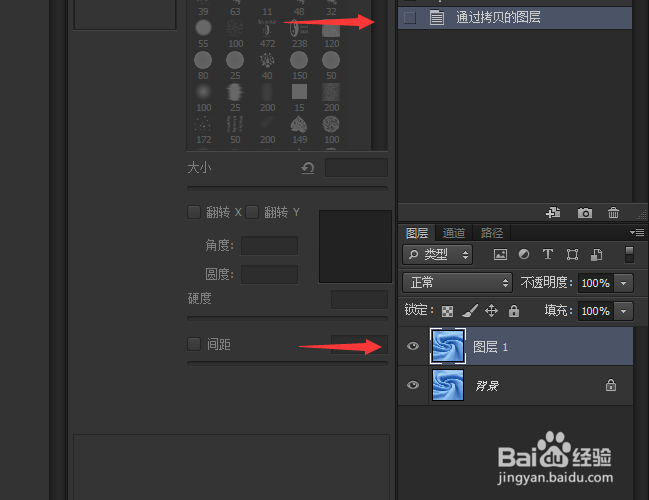Image resolution: width=649 pixels, height=500 pixels.
Task: Switch to the 通道 tab
Action: click(454, 233)
